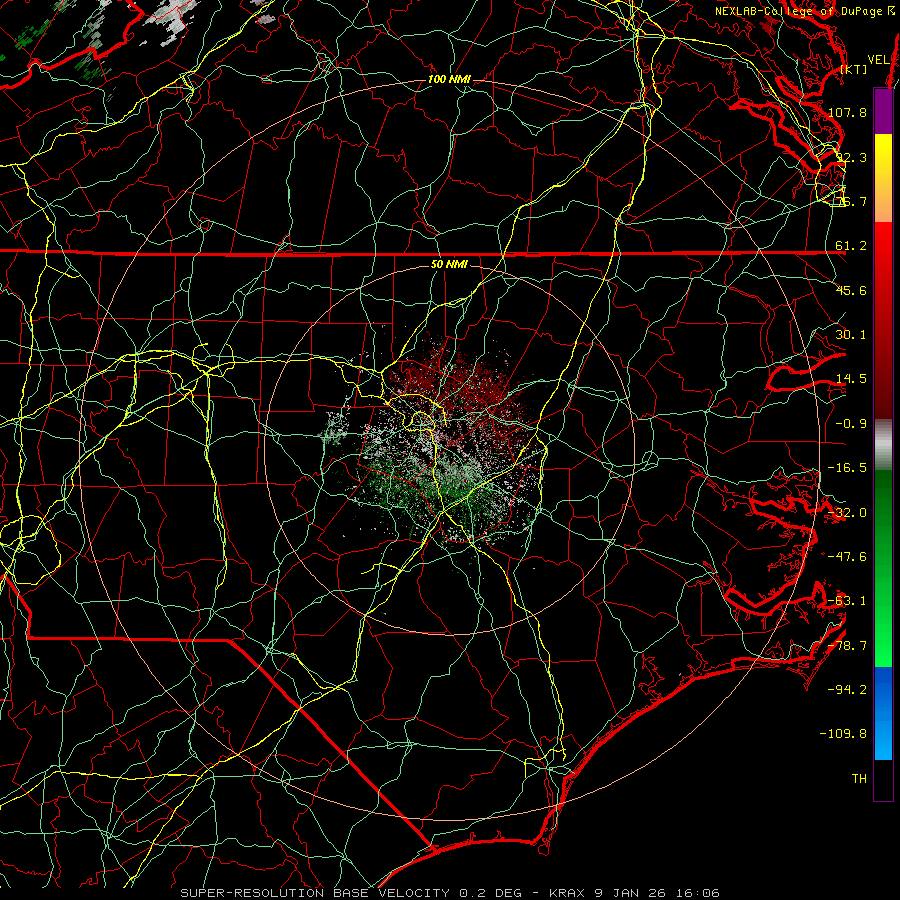Click the Super-Resolution Base Velocity caption
The height and width of the screenshot is (900, 900).
click(x=449, y=893)
